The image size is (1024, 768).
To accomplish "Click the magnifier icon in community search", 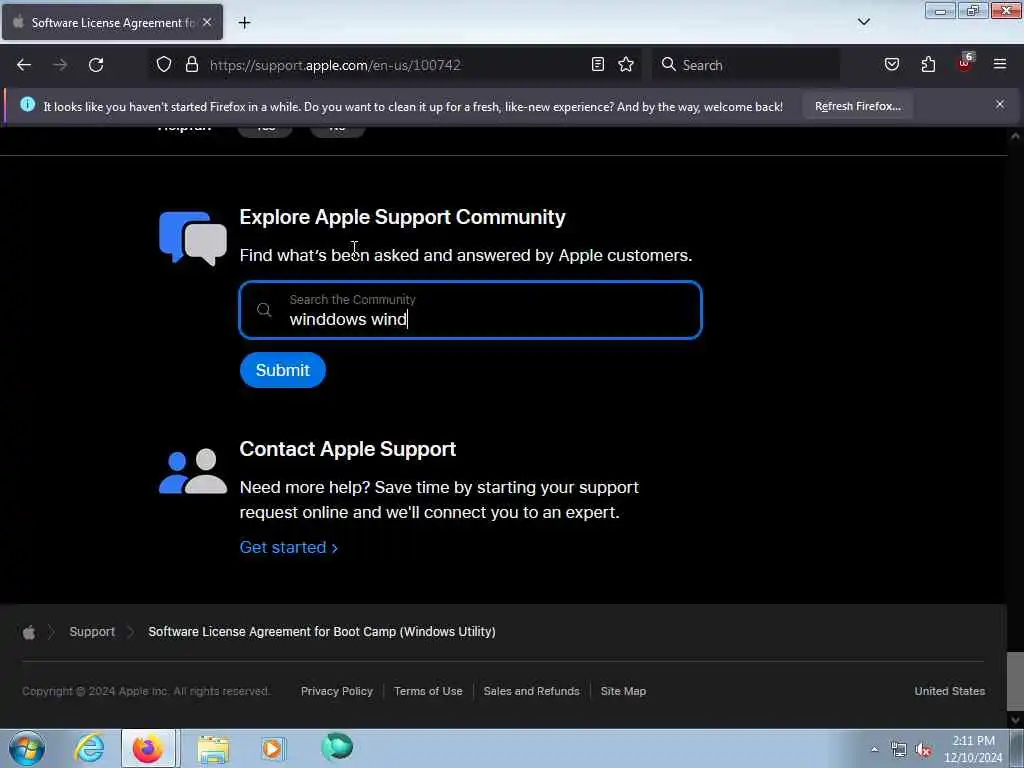I will [264, 310].
